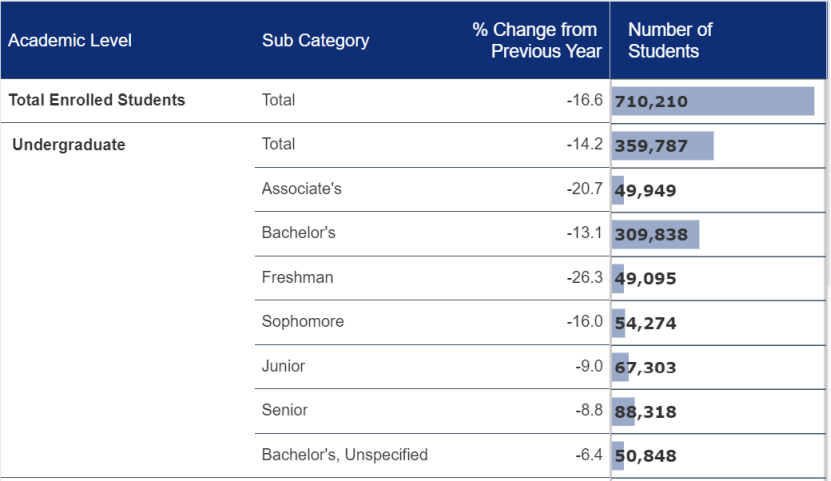Select the -16.6 total percent change value
This screenshot has width=831, height=481.
584,101
